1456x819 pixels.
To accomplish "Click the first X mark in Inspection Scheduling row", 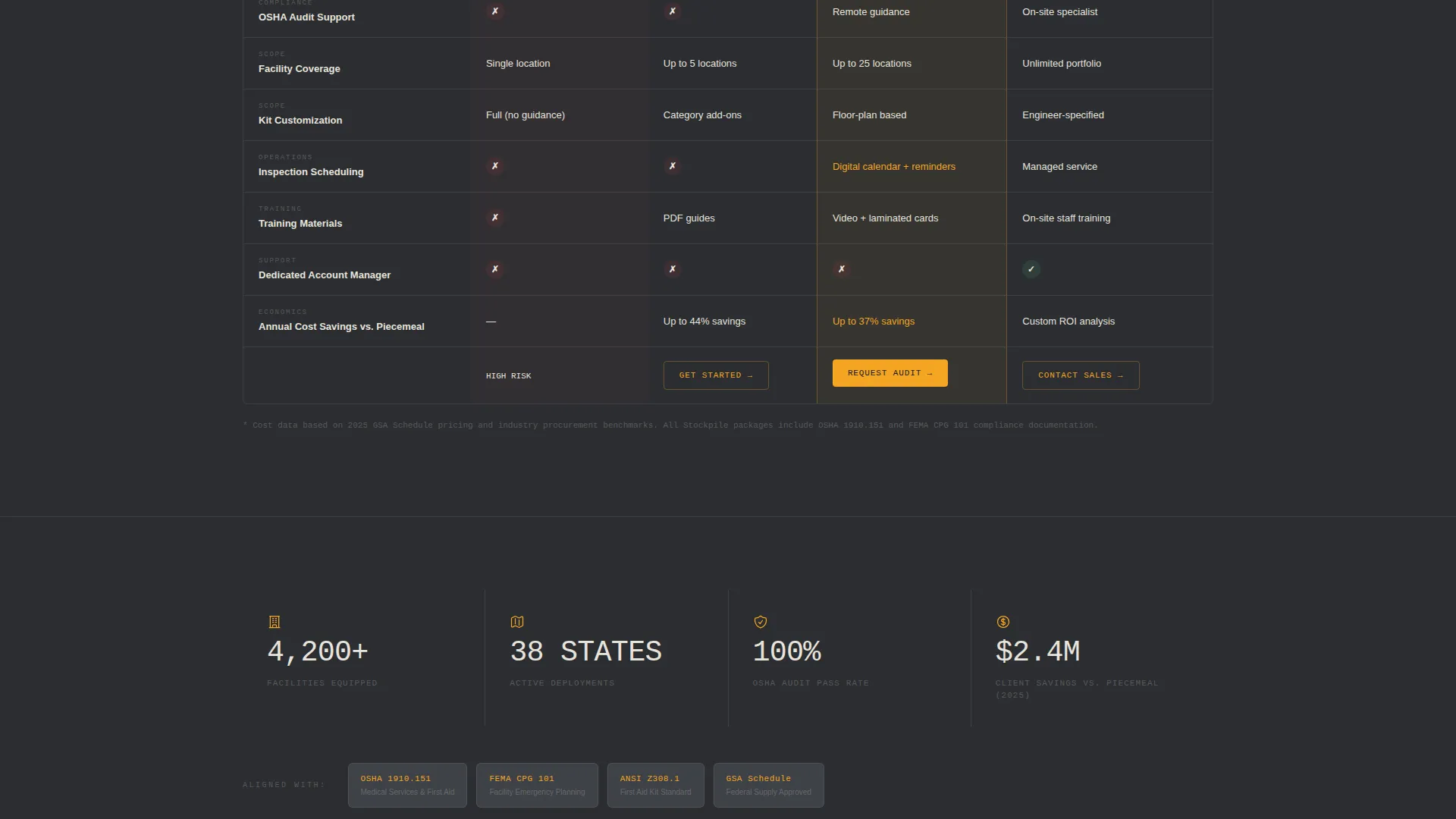I will pyautogui.click(x=495, y=166).
